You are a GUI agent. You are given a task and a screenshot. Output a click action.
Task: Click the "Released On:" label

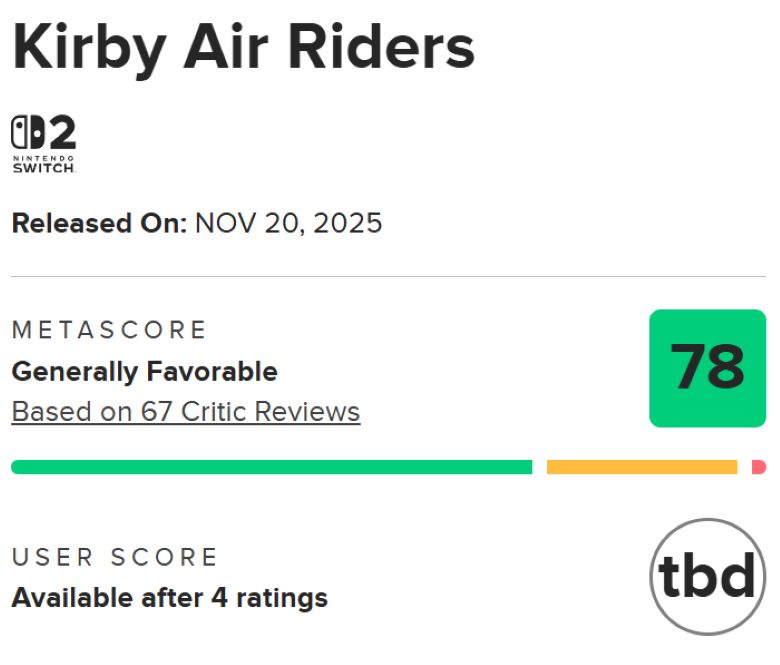point(98,222)
